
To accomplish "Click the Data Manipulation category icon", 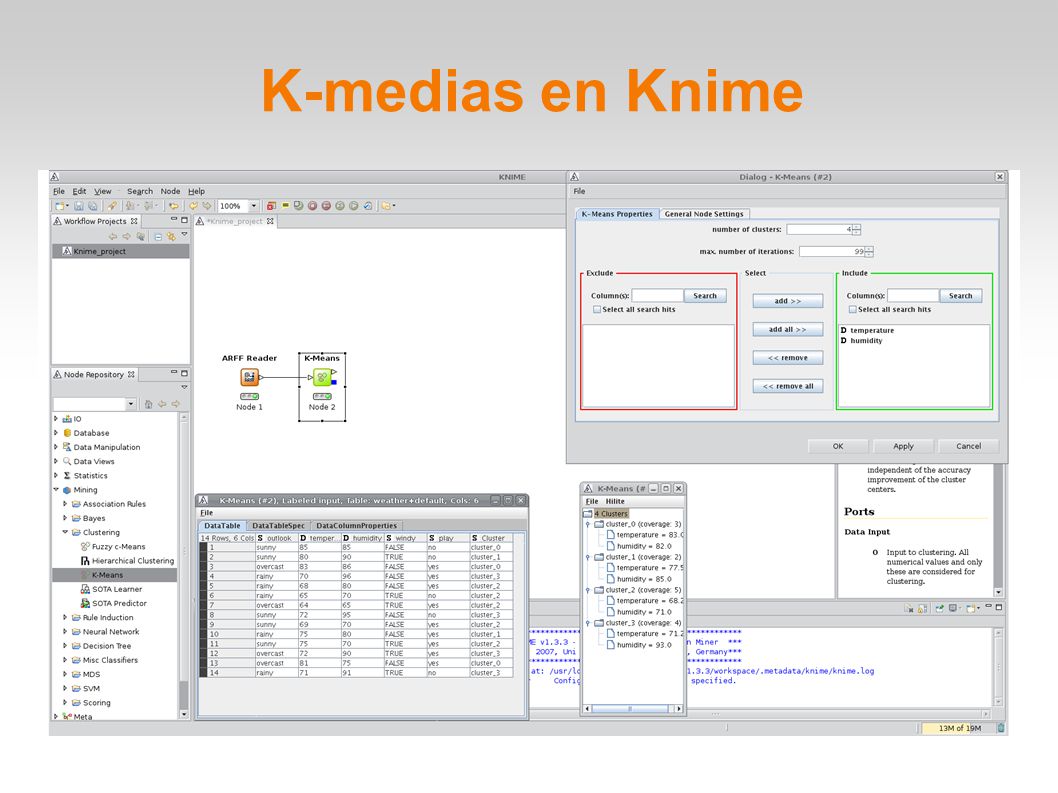I will coord(67,447).
